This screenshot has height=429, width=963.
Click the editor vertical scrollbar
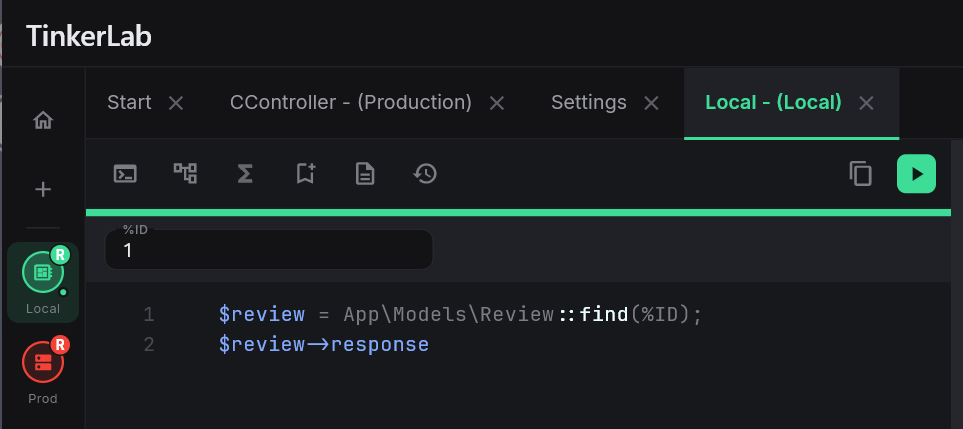[957, 284]
